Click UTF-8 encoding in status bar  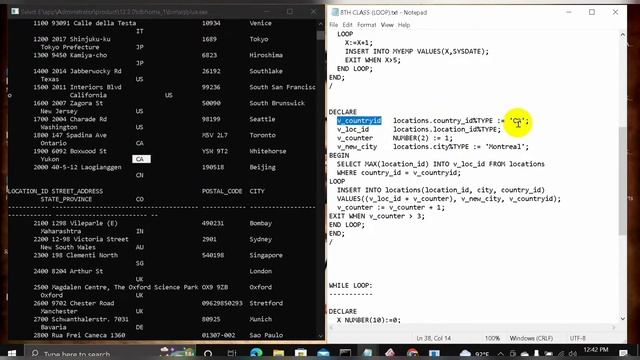pos(578,338)
